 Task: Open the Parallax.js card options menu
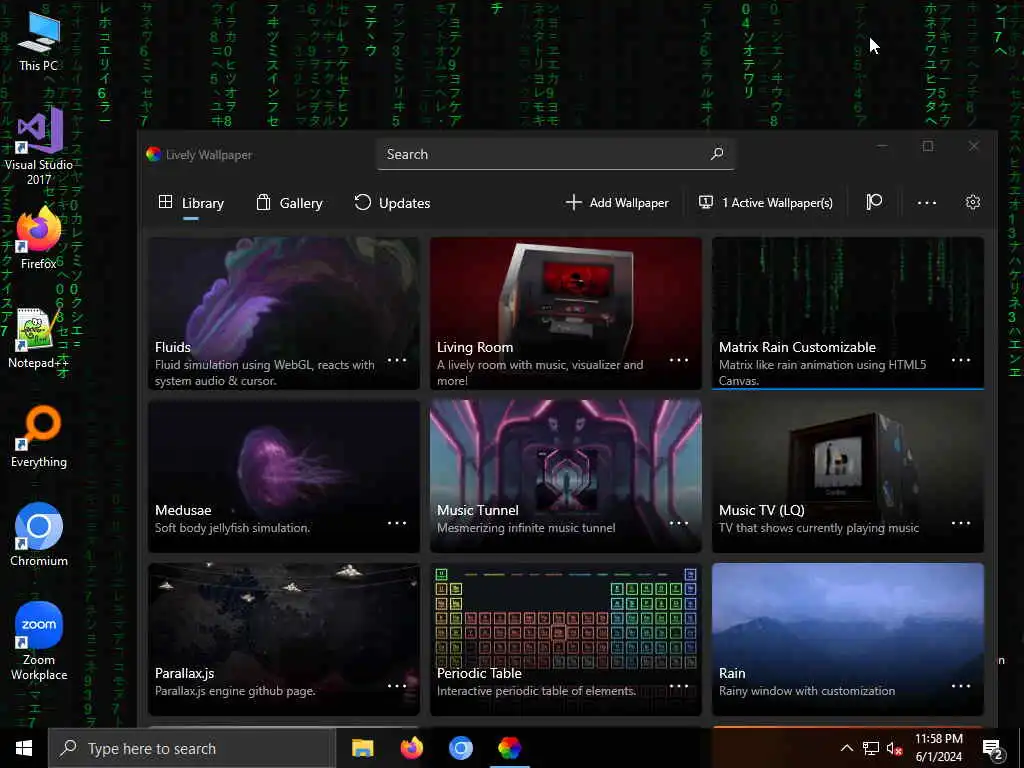(x=397, y=686)
